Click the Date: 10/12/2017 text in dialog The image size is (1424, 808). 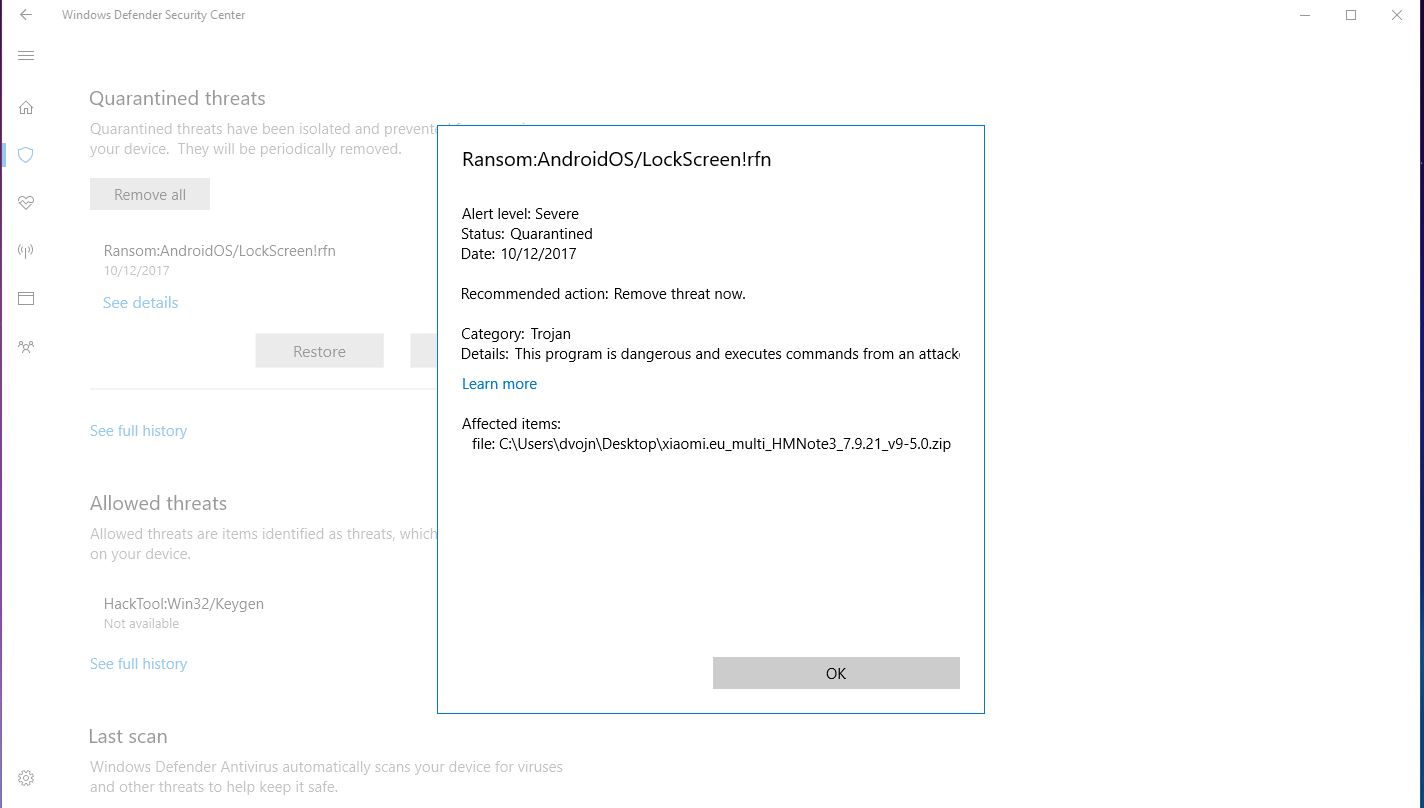[519, 254]
